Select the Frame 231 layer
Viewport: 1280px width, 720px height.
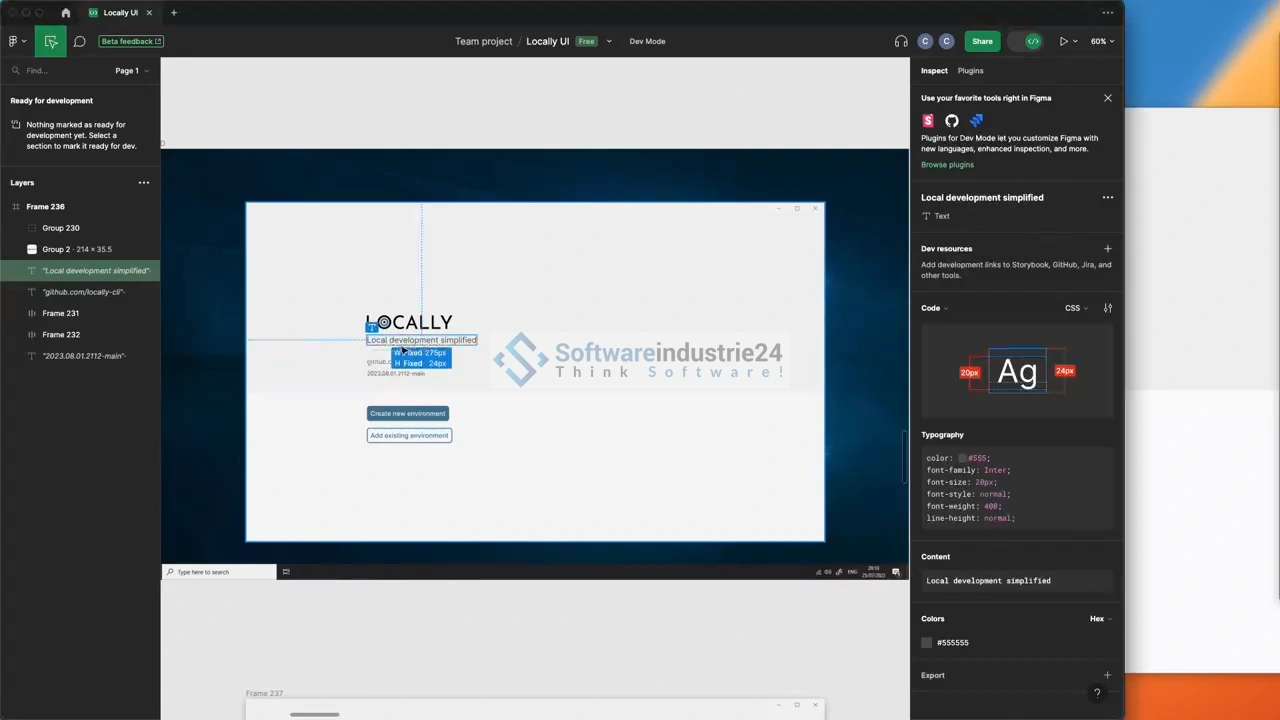click(61, 313)
